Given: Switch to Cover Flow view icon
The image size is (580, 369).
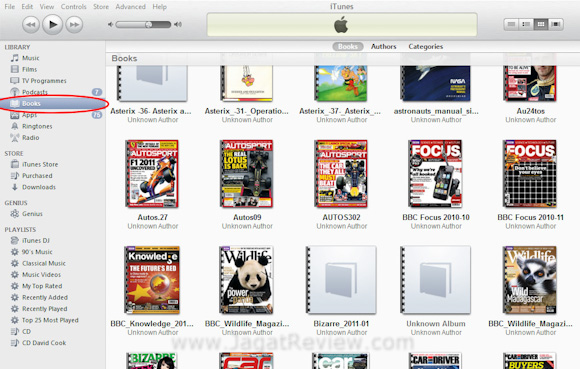Looking at the screenshot, I should (556, 24).
